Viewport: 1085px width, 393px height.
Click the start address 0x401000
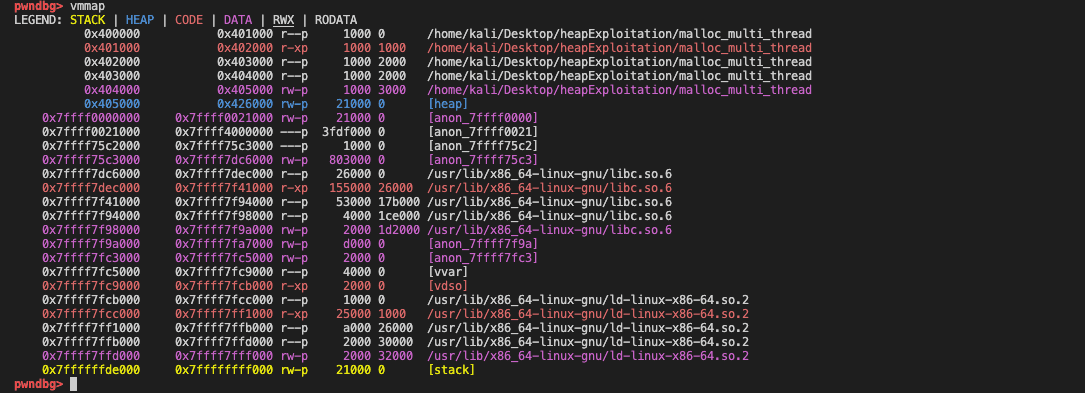[112, 48]
